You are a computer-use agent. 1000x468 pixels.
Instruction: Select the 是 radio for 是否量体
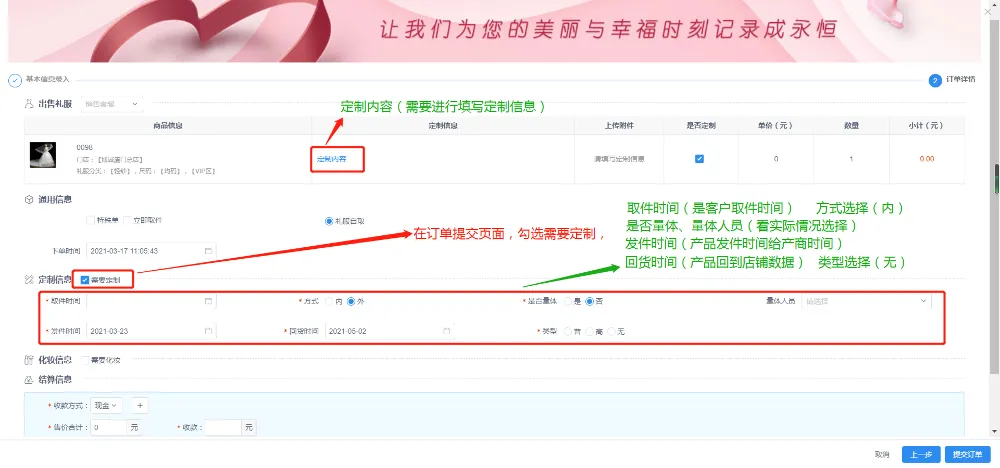[567, 301]
